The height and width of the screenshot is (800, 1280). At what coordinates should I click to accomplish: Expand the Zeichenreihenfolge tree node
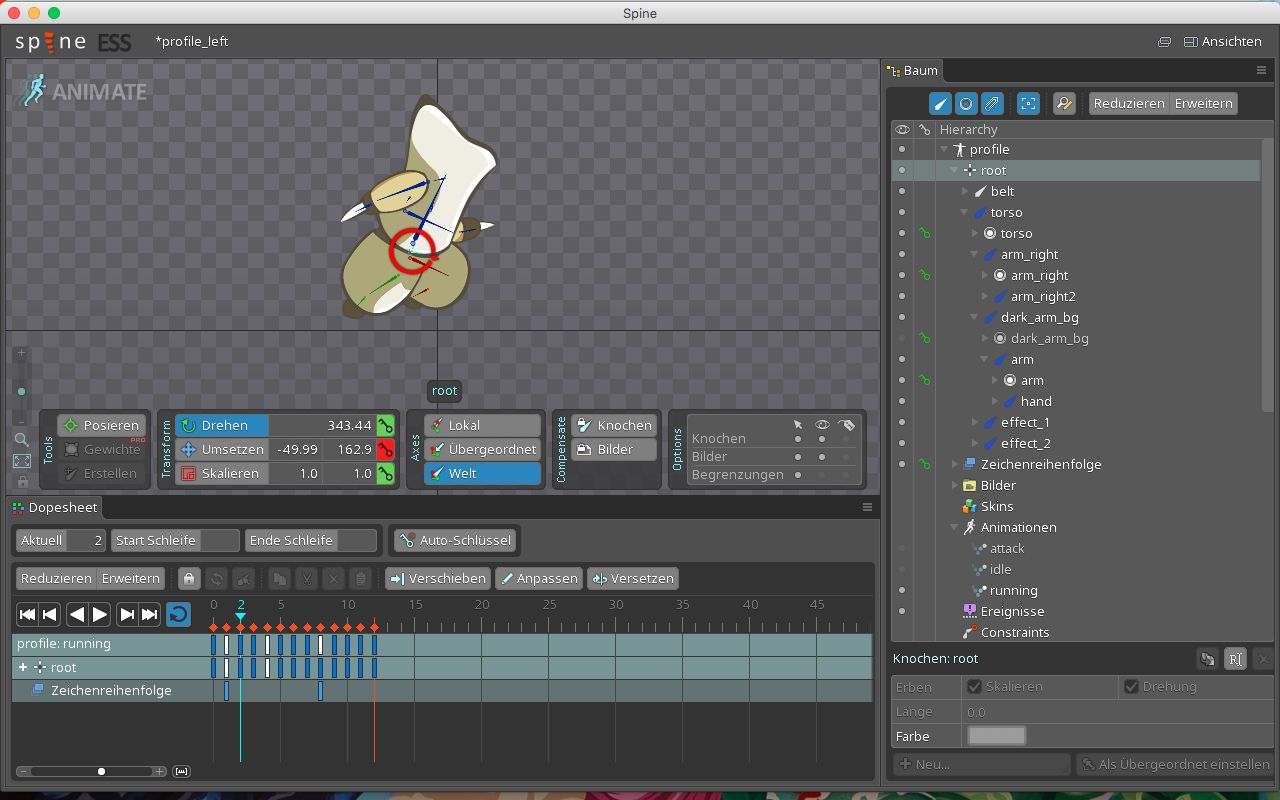(954, 465)
